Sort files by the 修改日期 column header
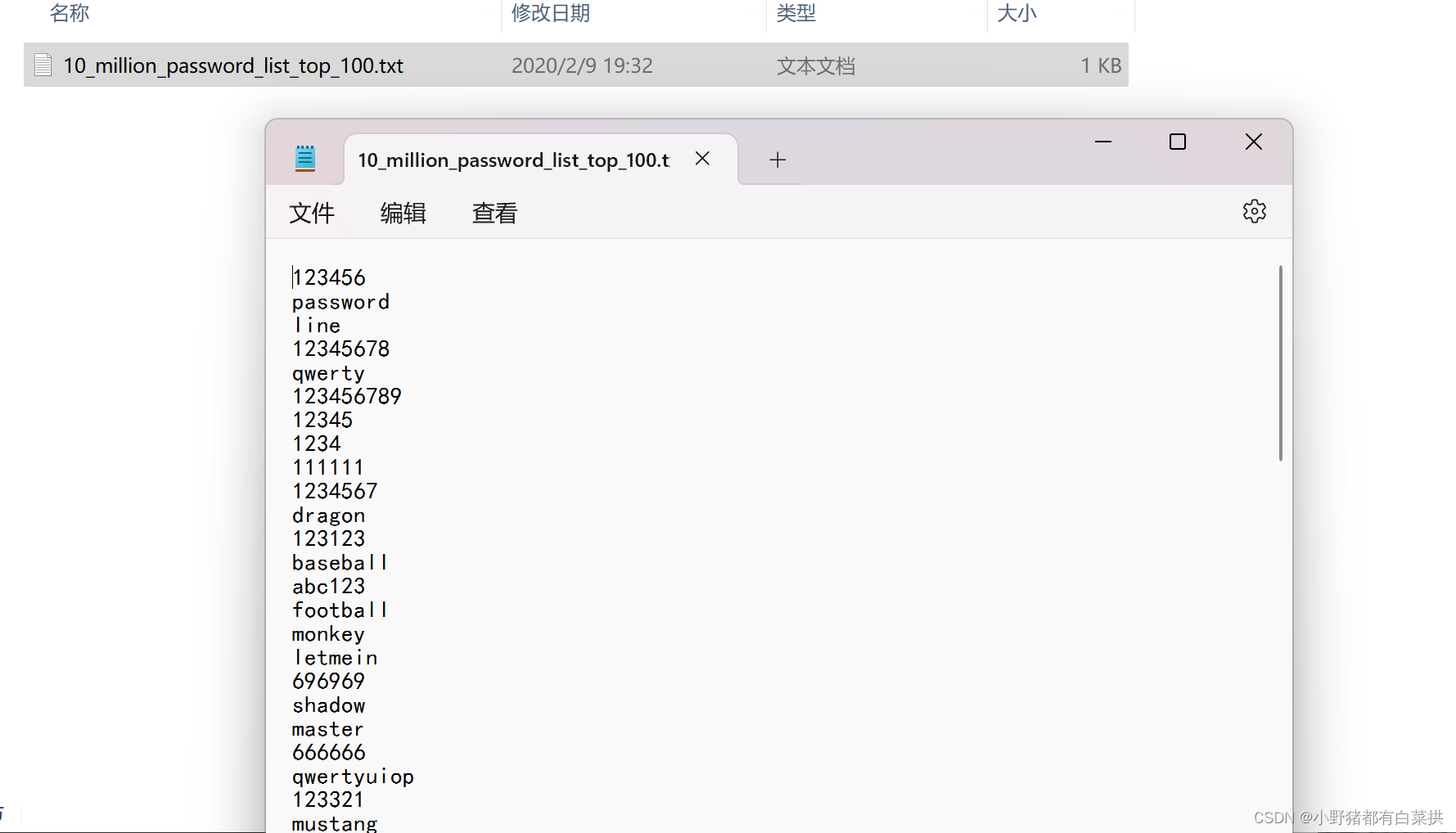 (548, 13)
